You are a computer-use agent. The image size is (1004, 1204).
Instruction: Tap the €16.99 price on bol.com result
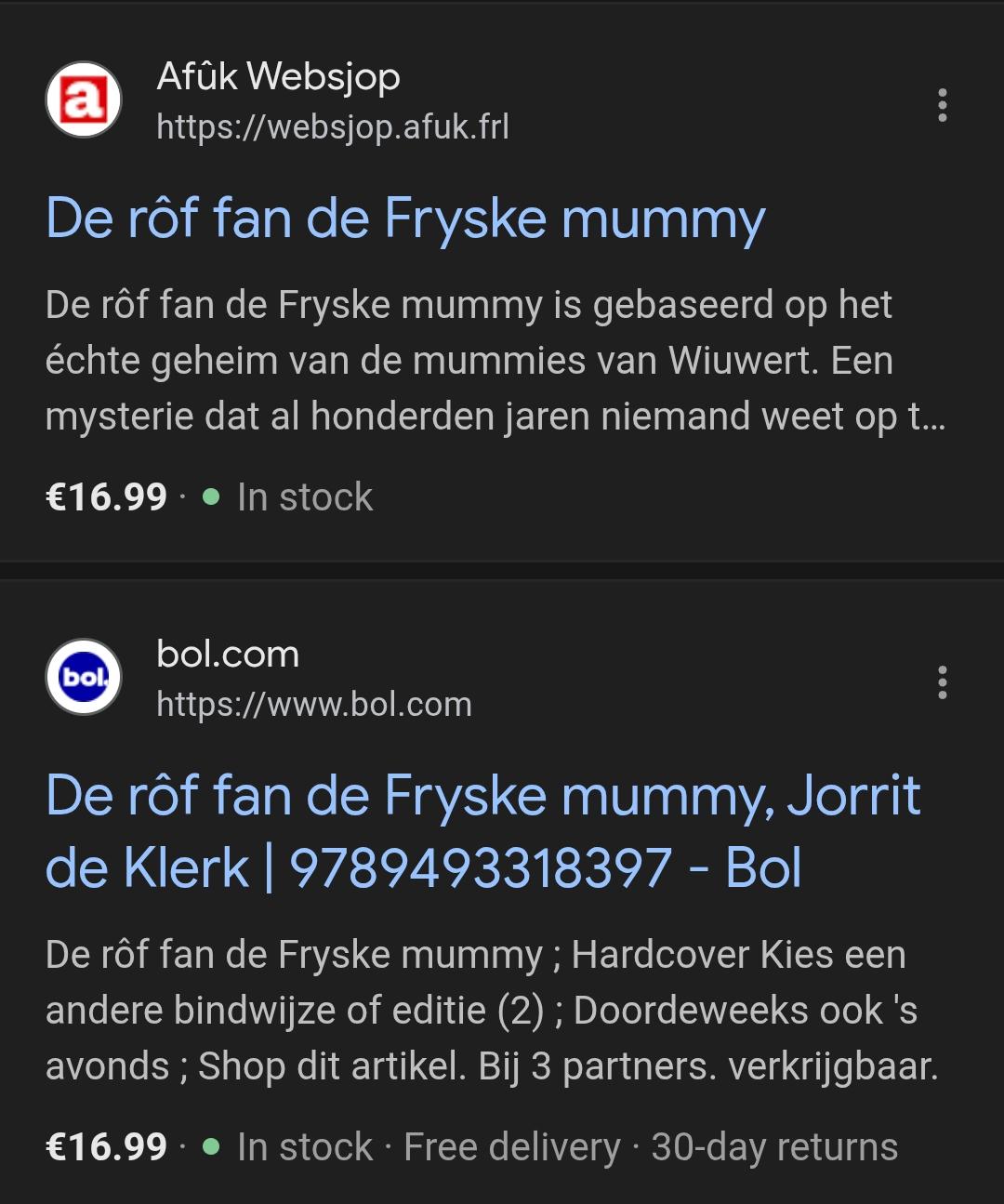point(107,1147)
